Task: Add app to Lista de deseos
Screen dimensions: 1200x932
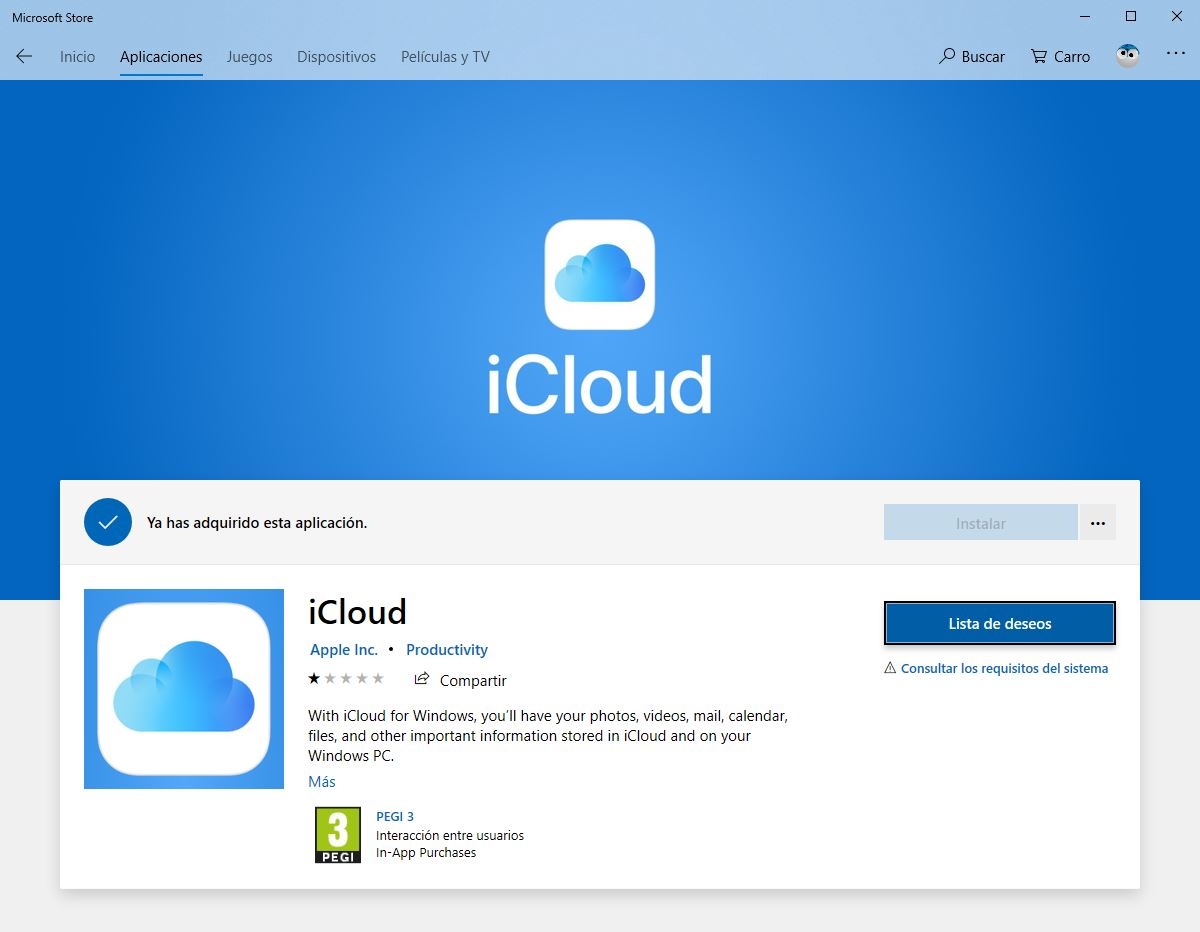Action: pyautogui.click(x=1000, y=623)
